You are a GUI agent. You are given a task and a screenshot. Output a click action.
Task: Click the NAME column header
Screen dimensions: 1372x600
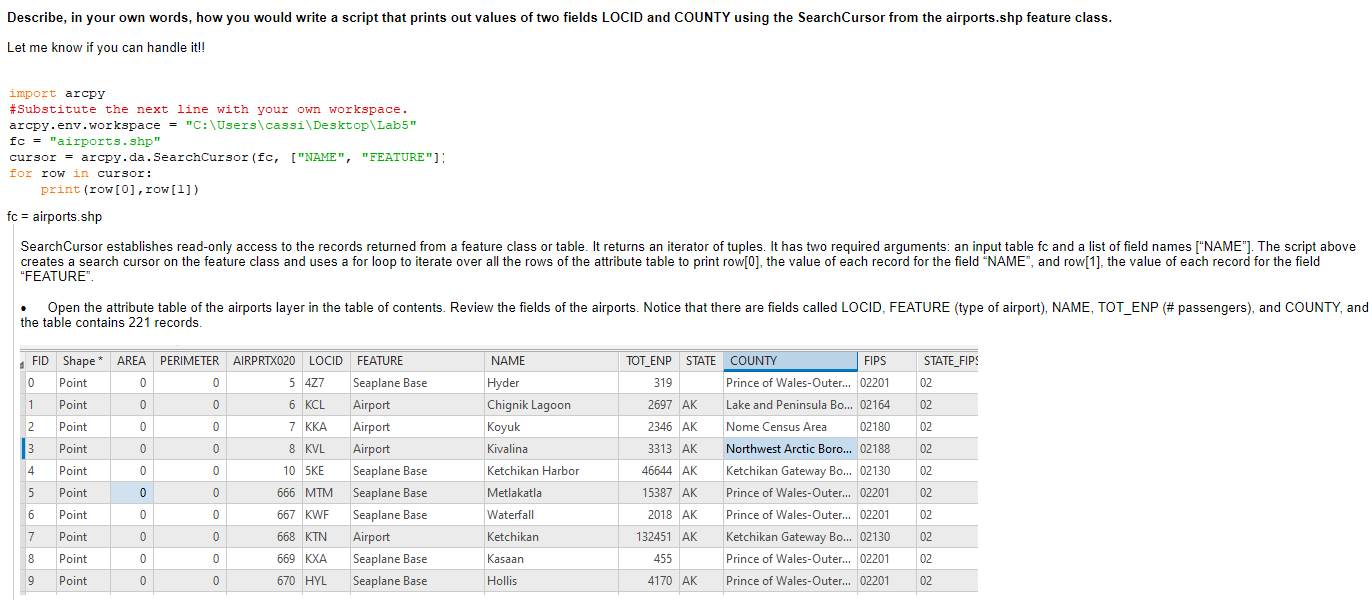[552, 361]
